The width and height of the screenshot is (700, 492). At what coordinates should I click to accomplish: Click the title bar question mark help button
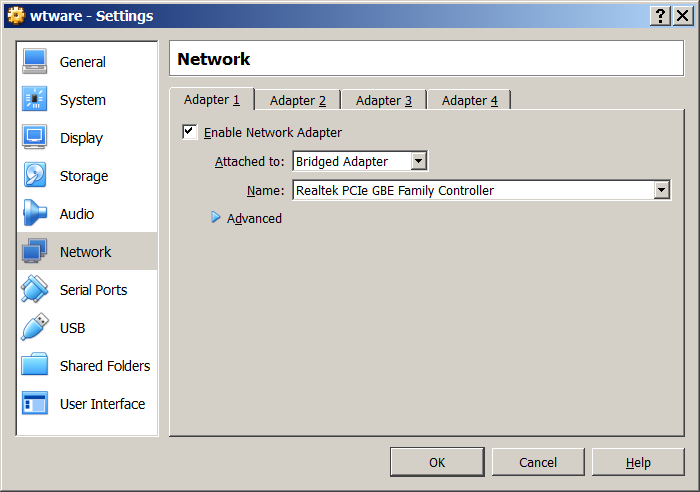pos(661,15)
